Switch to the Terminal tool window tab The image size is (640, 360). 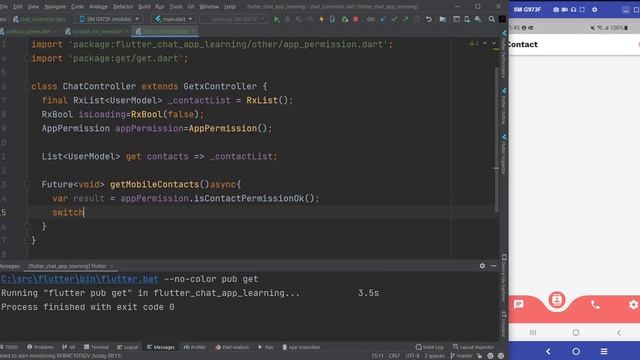(x=96, y=347)
